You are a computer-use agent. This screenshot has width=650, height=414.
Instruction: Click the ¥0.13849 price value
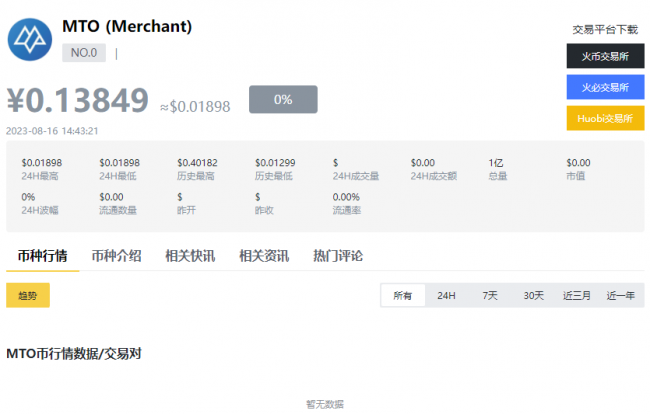[x=78, y=100]
